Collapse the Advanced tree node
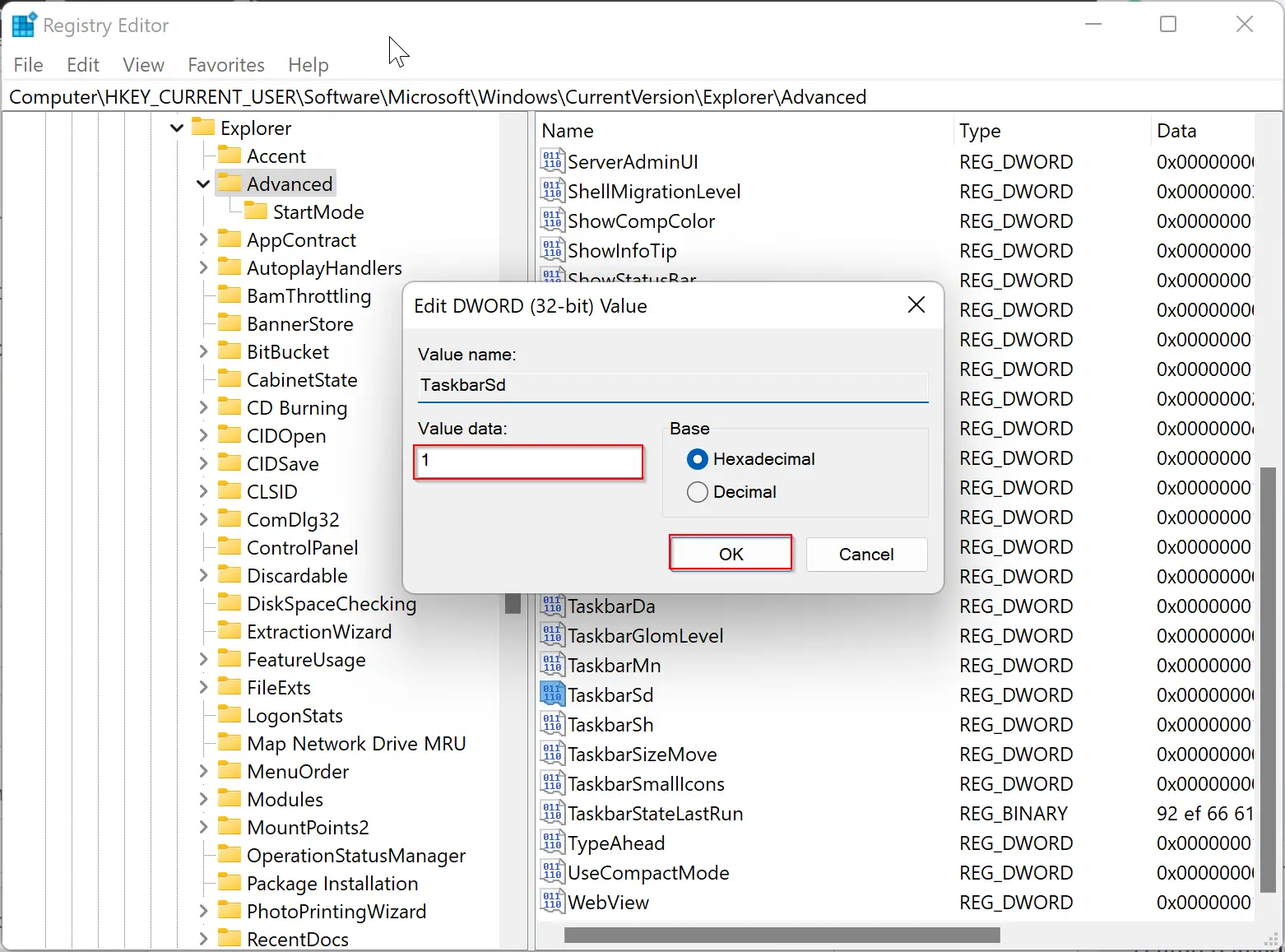The height and width of the screenshot is (952, 1285). click(x=203, y=184)
